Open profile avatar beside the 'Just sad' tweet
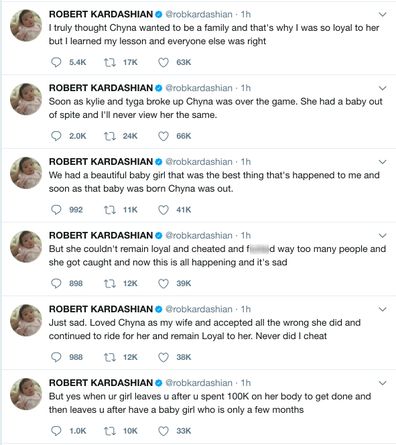This screenshot has width=396, height=445. click(x=26, y=320)
